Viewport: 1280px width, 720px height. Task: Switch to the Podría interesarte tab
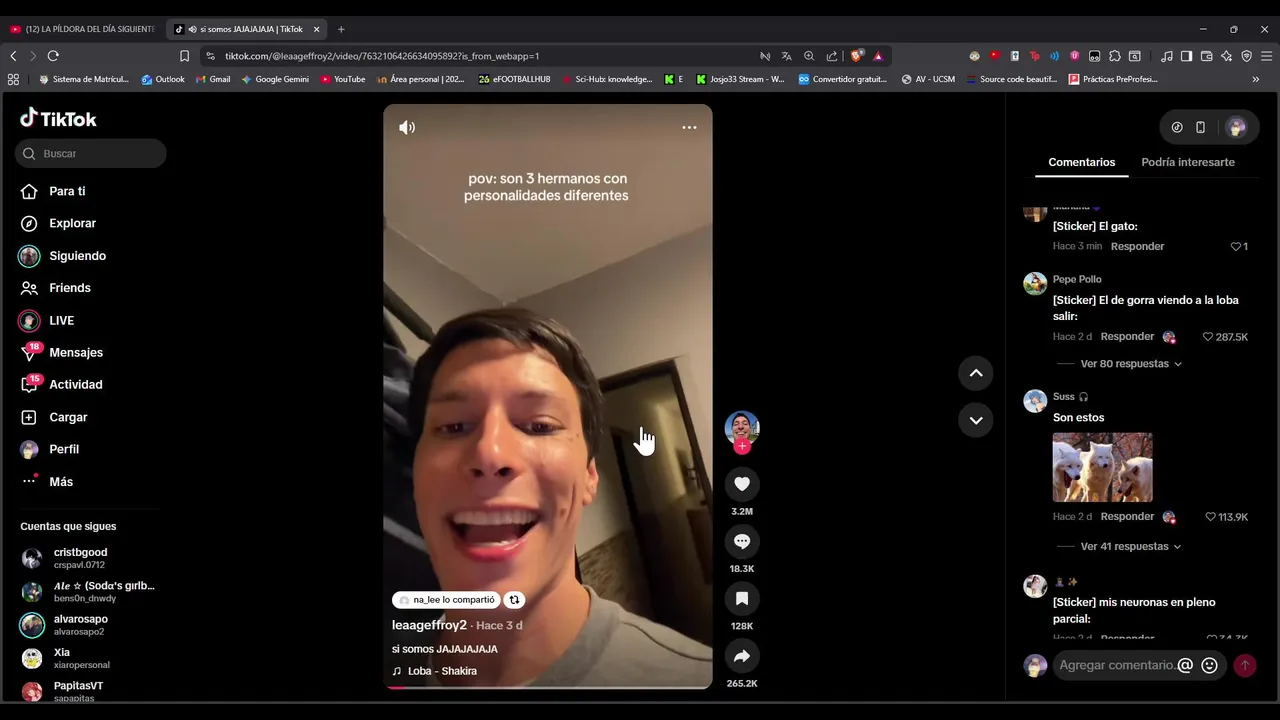point(1188,162)
